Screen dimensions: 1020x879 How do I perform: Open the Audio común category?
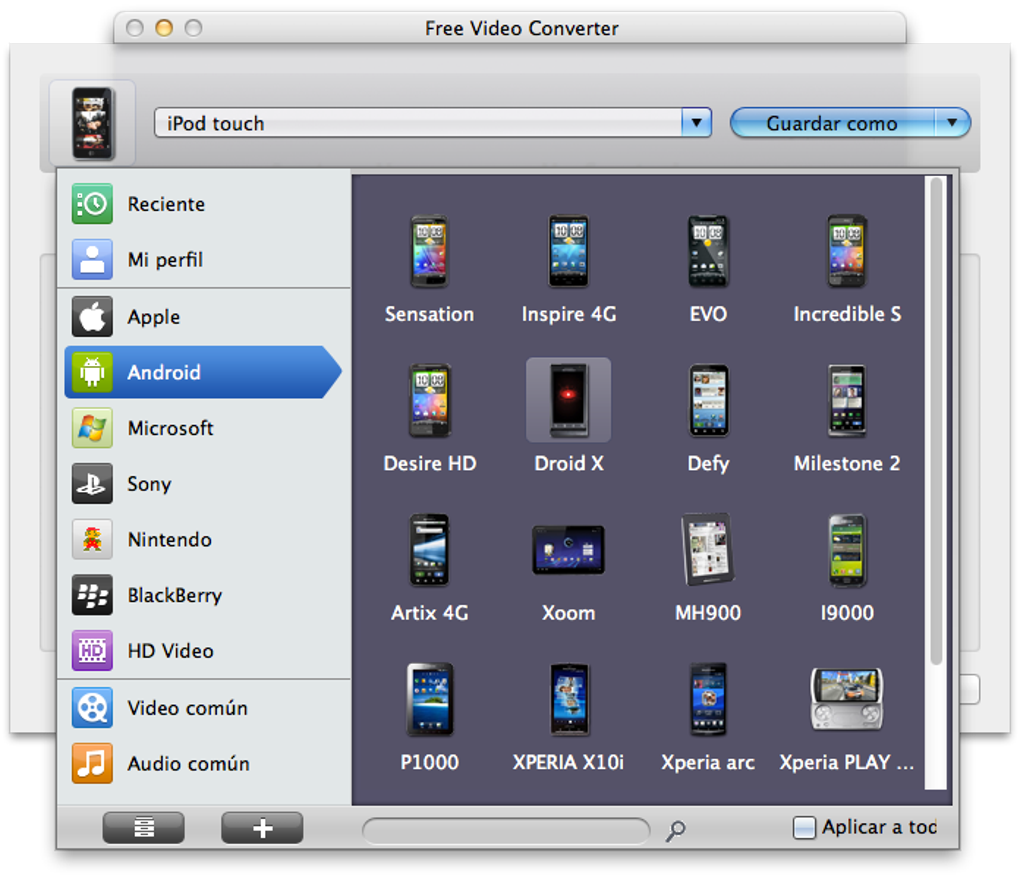tap(204, 763)
